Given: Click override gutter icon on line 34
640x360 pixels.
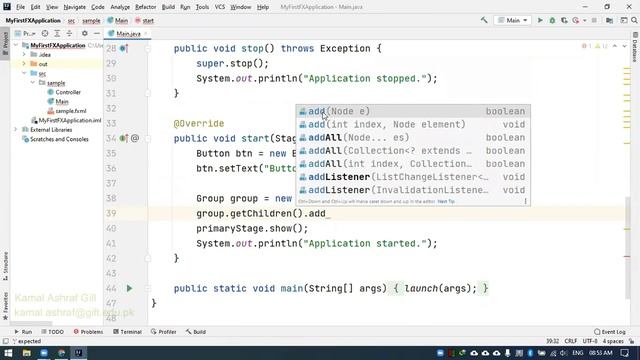Looking at the screenshot, I should 124,138.
